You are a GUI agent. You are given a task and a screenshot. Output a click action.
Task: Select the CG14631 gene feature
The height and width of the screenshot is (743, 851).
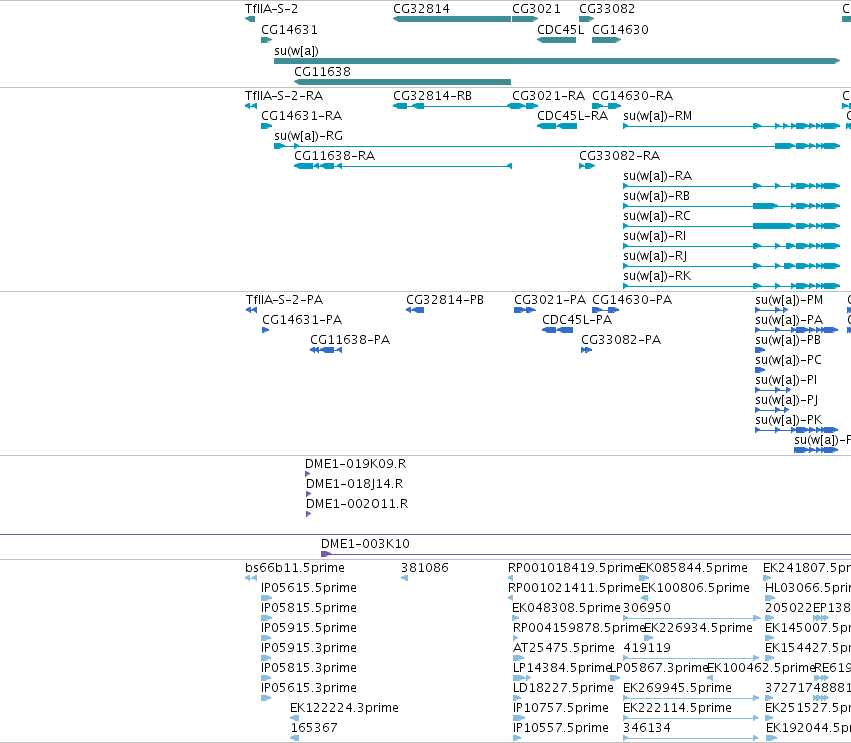coord(266,40)
